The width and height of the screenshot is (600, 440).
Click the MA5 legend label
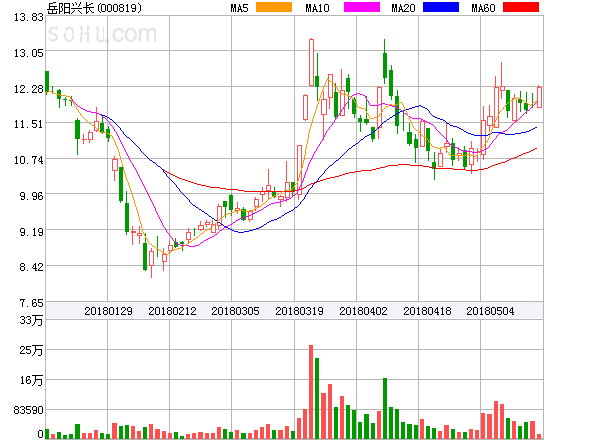(x=239, y=8)
